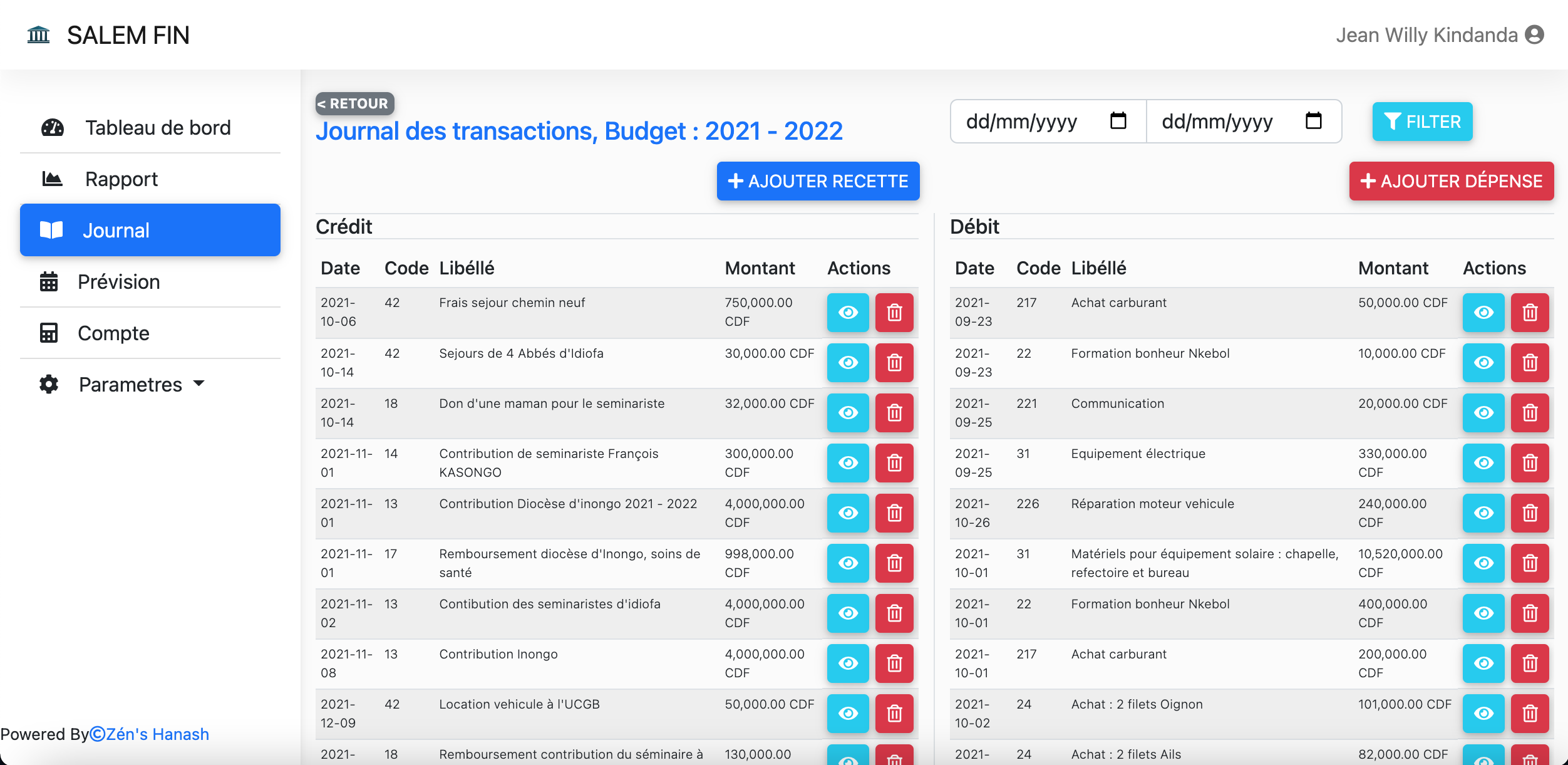Open the second date picker calendar

point(1313,121)
